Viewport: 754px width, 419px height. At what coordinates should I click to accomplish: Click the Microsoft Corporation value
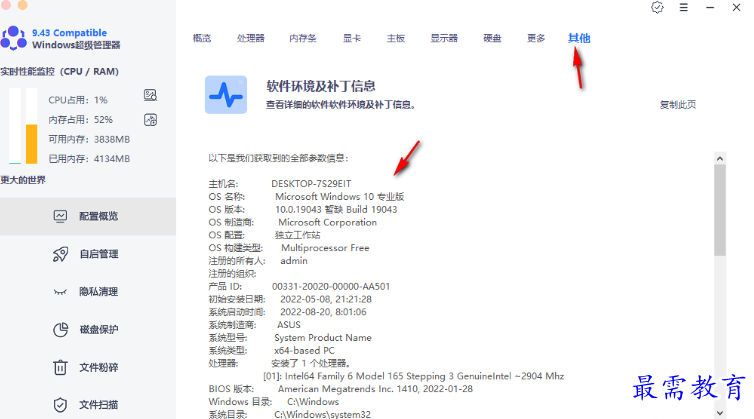pos(327,222)
